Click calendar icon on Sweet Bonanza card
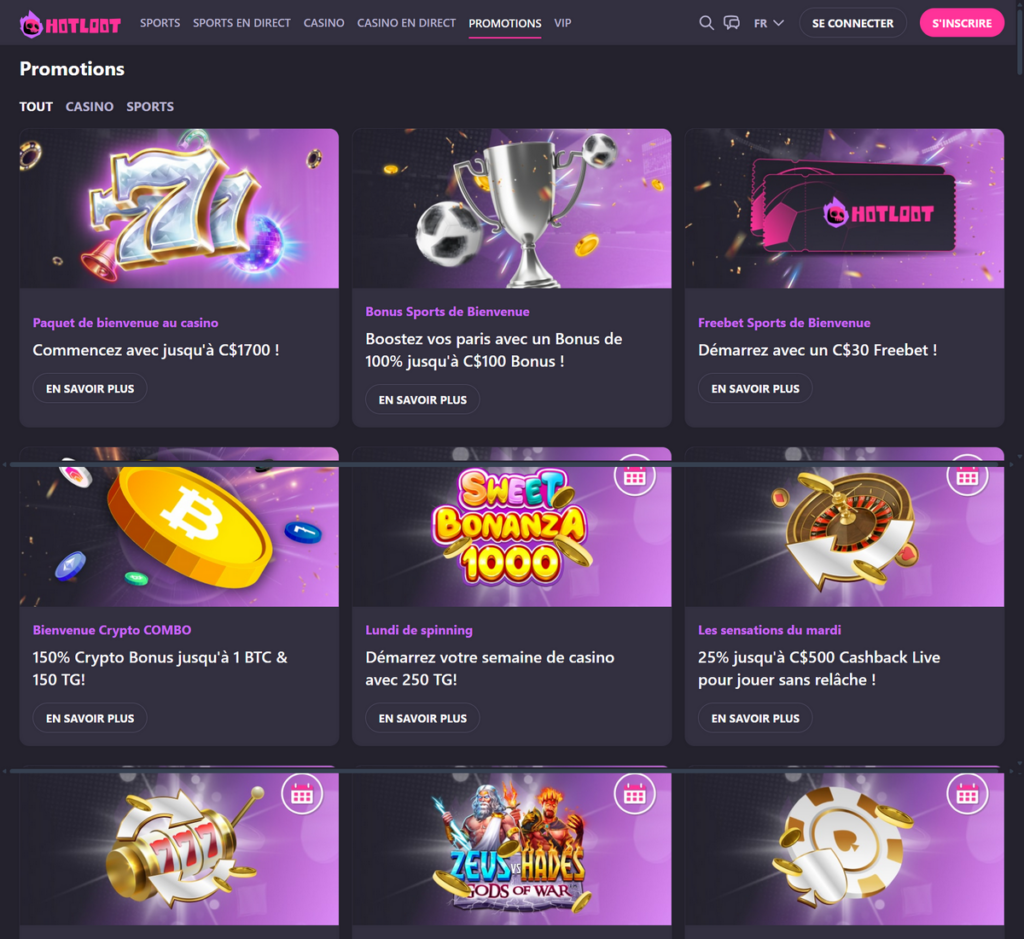This screenshot has width=1024, height=939. pyautogui.click(x=634, y=476)
